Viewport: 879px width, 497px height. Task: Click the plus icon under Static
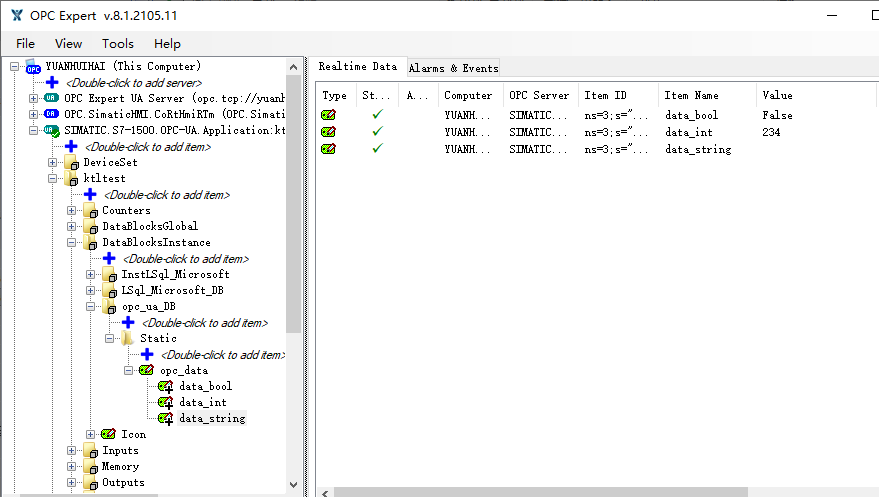pos(147,354)
